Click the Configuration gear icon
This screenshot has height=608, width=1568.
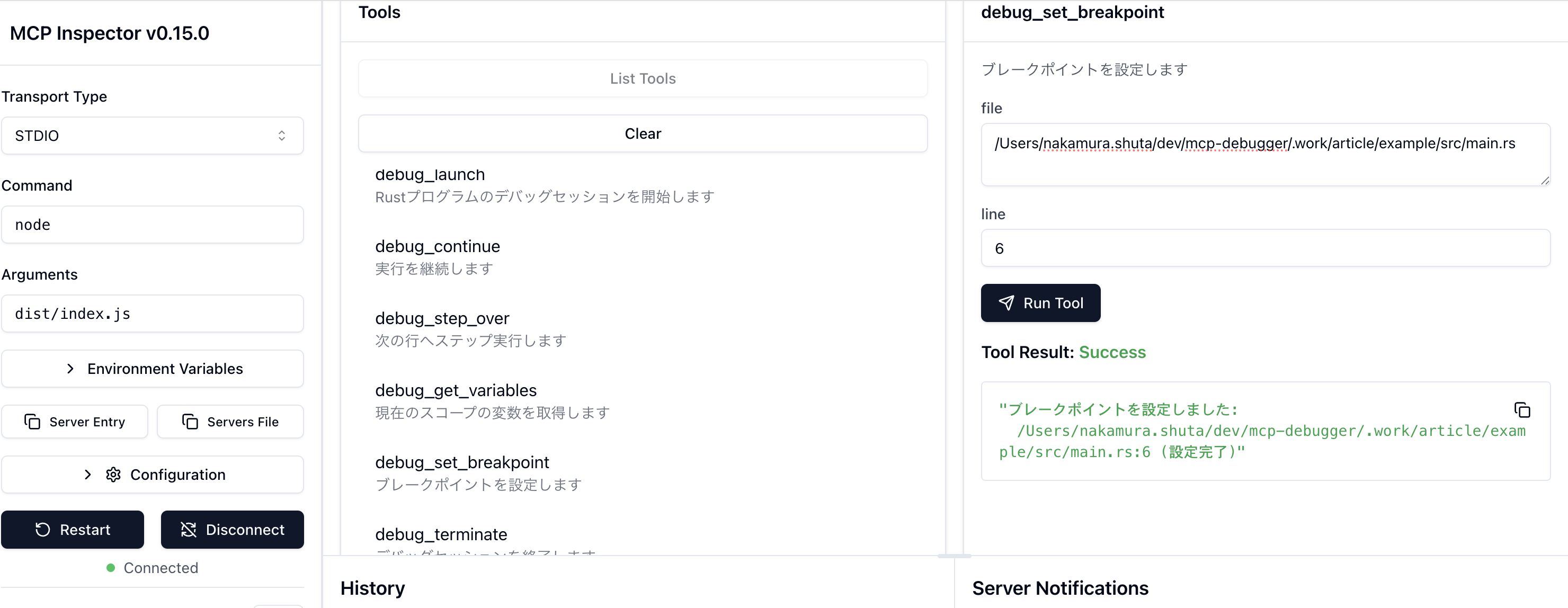[113, 475]
